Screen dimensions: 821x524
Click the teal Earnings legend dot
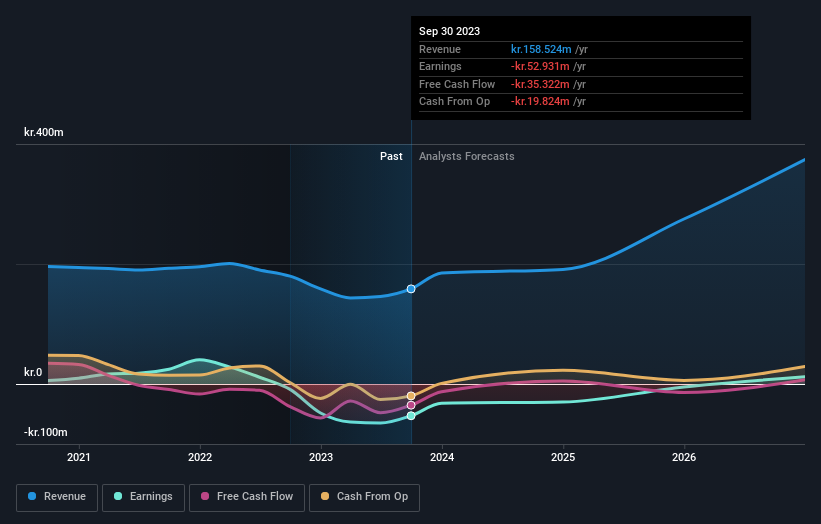(x=118, y=496)
